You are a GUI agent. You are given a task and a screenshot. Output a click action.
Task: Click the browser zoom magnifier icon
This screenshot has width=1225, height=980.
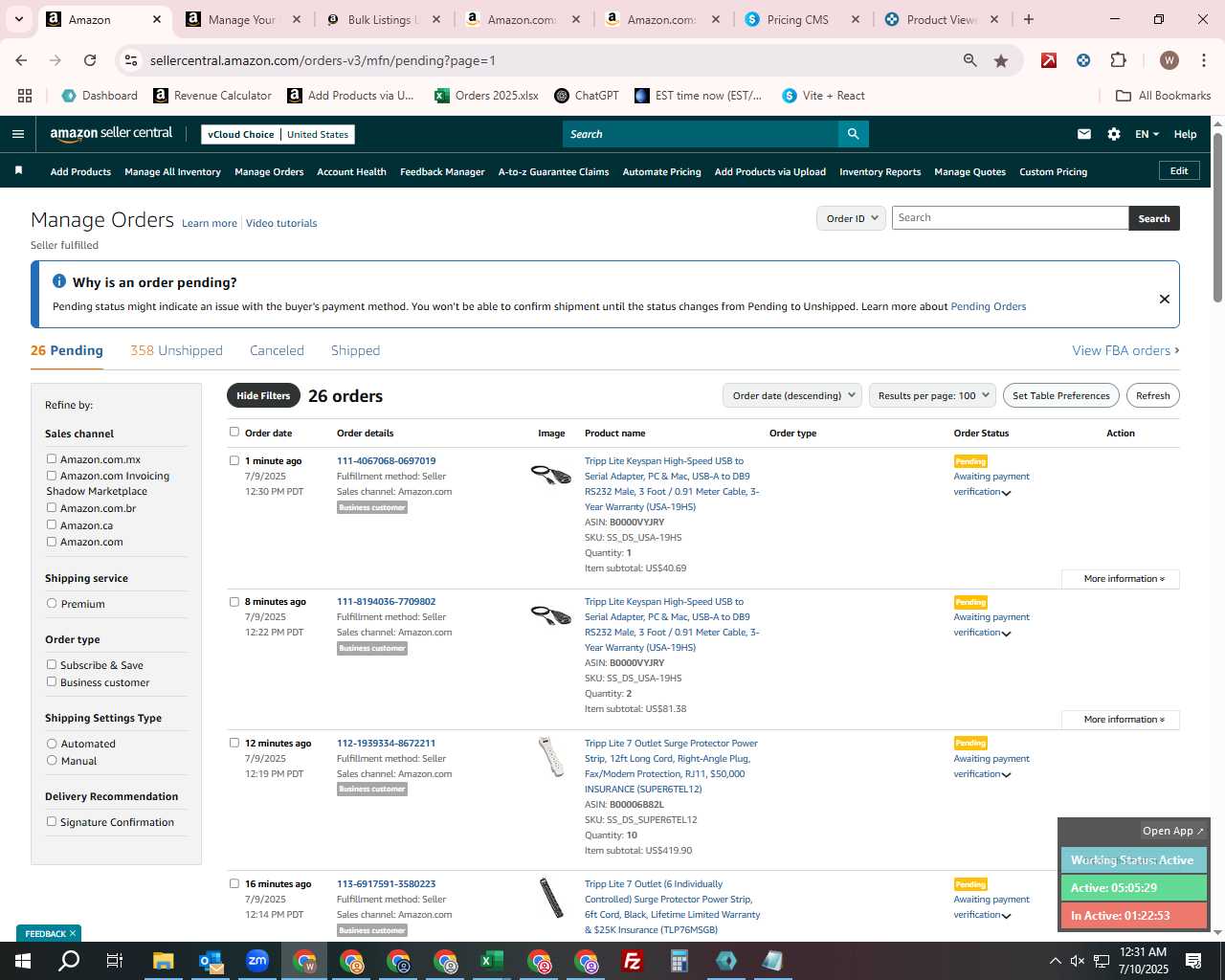pyautogui.click(x=970, y=60)
